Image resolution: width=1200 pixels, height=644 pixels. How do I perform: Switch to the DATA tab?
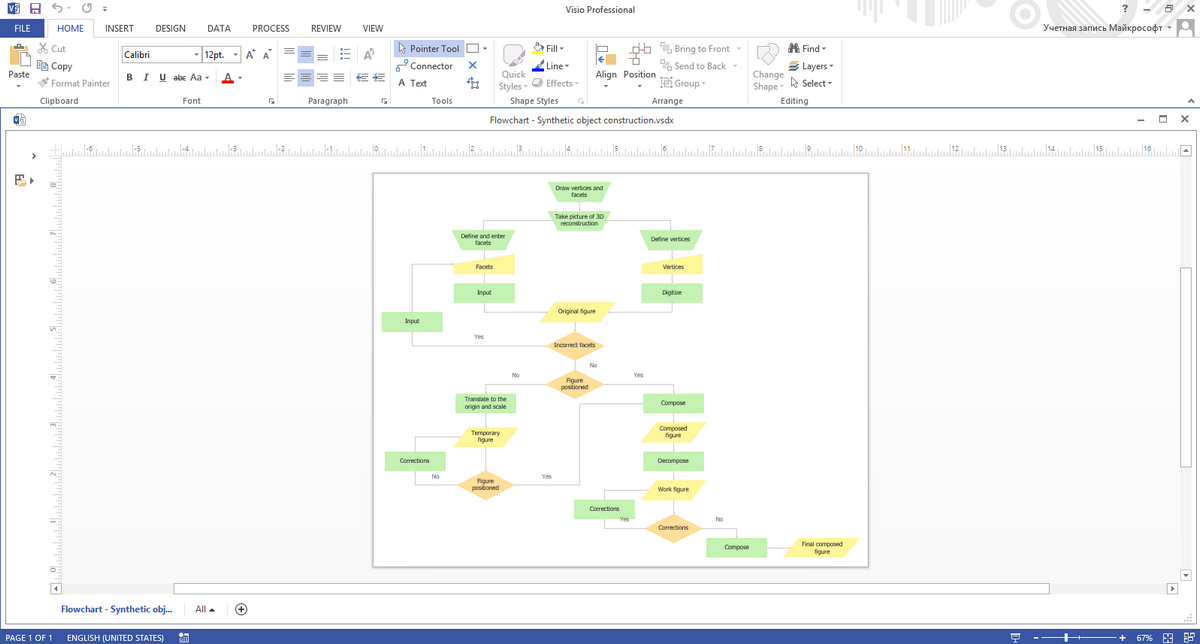[x=219, y=29]
